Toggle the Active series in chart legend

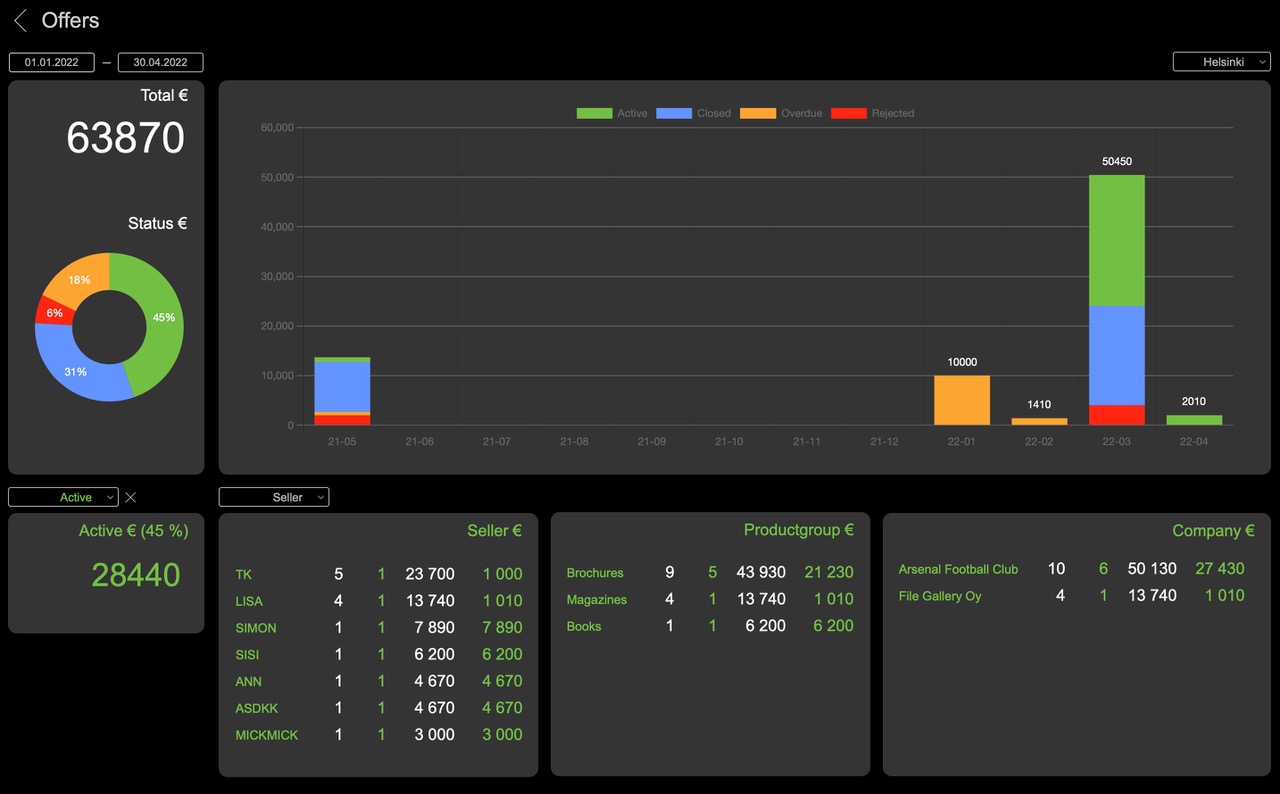tap(612, 113)
